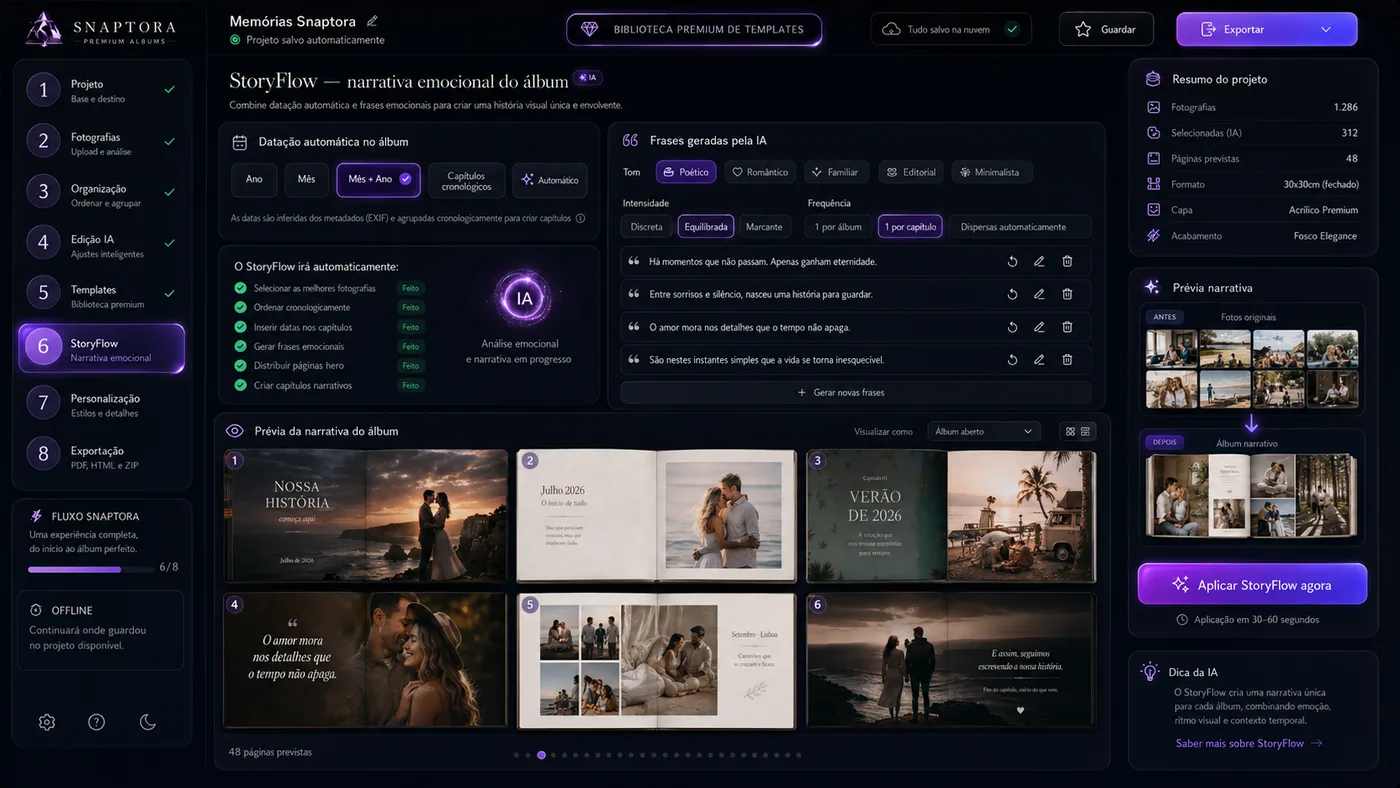This screenshot has width=1400, height=788.
Task: Select the 'Ano' dating option
Action: tap(254, 179)
